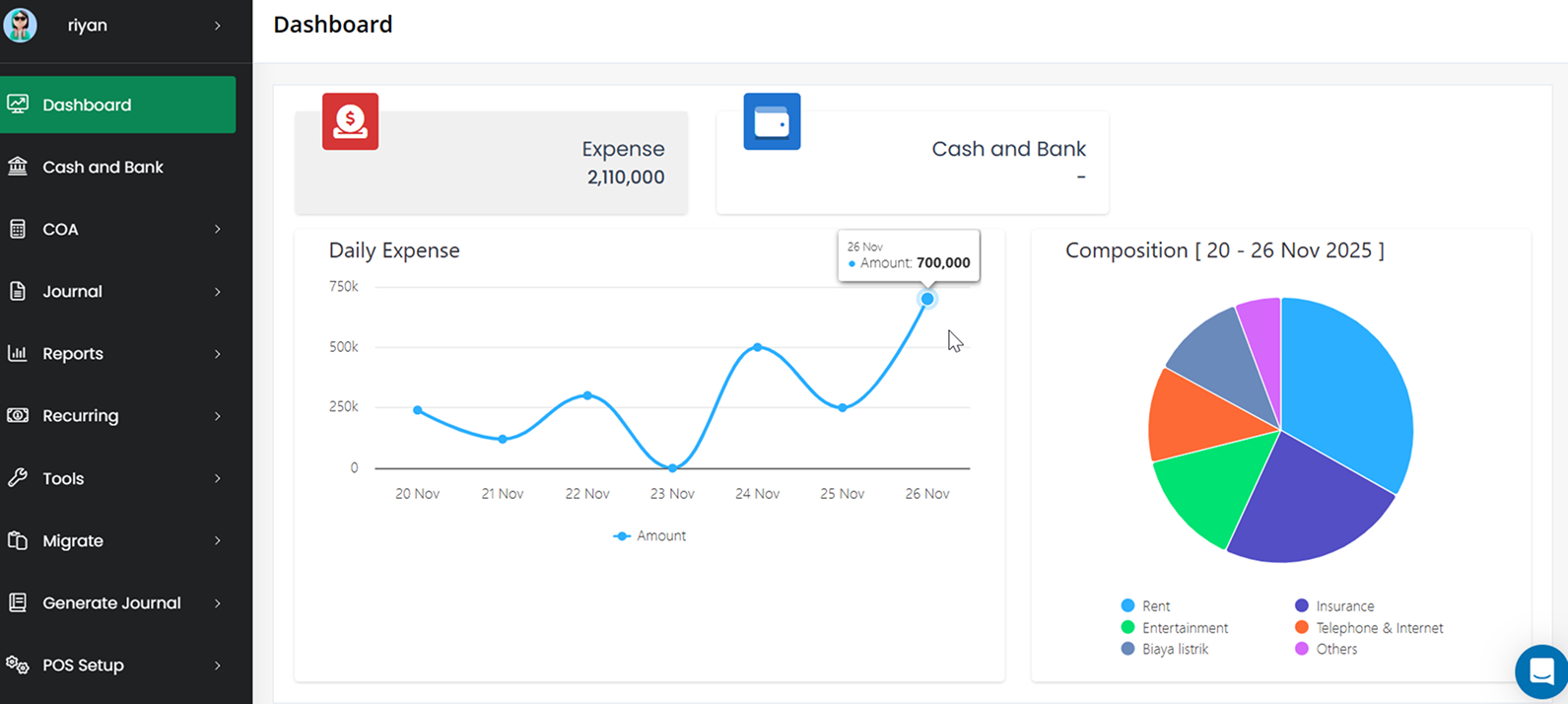Select the Migrate menu label
This screenshot has height=704, width=1568.
click(73, 540)
